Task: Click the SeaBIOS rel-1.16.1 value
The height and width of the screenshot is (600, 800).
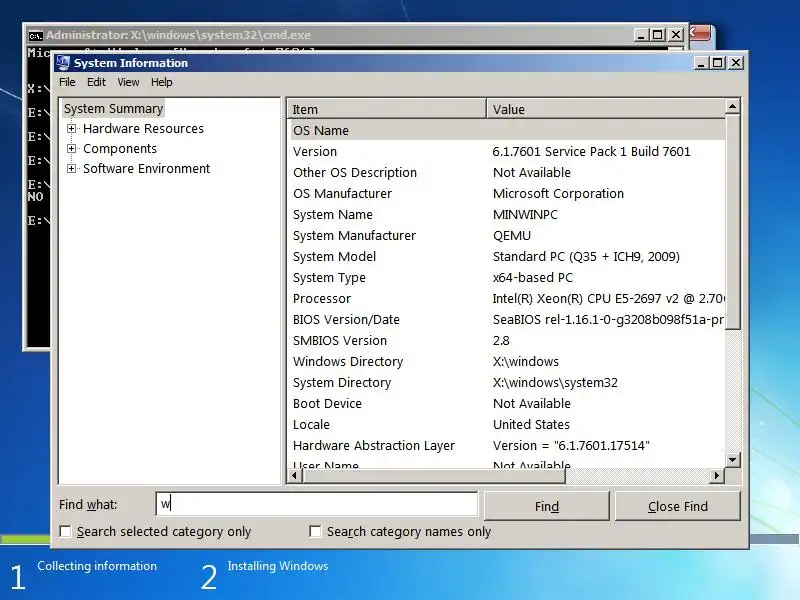Action: 608,319
